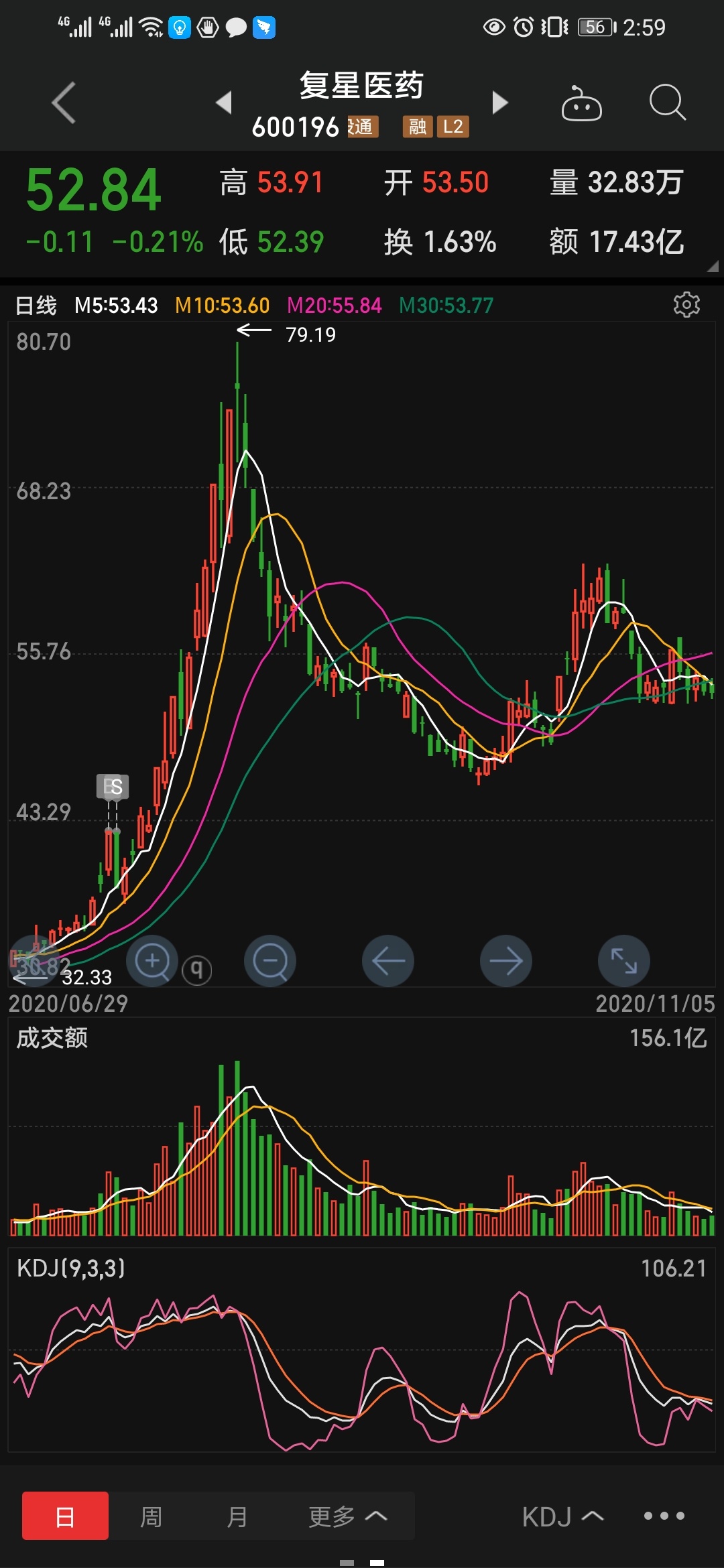Tap the small 'q' circle icon
This screenshot has width=724, height=1568.
tap(197, 969)
